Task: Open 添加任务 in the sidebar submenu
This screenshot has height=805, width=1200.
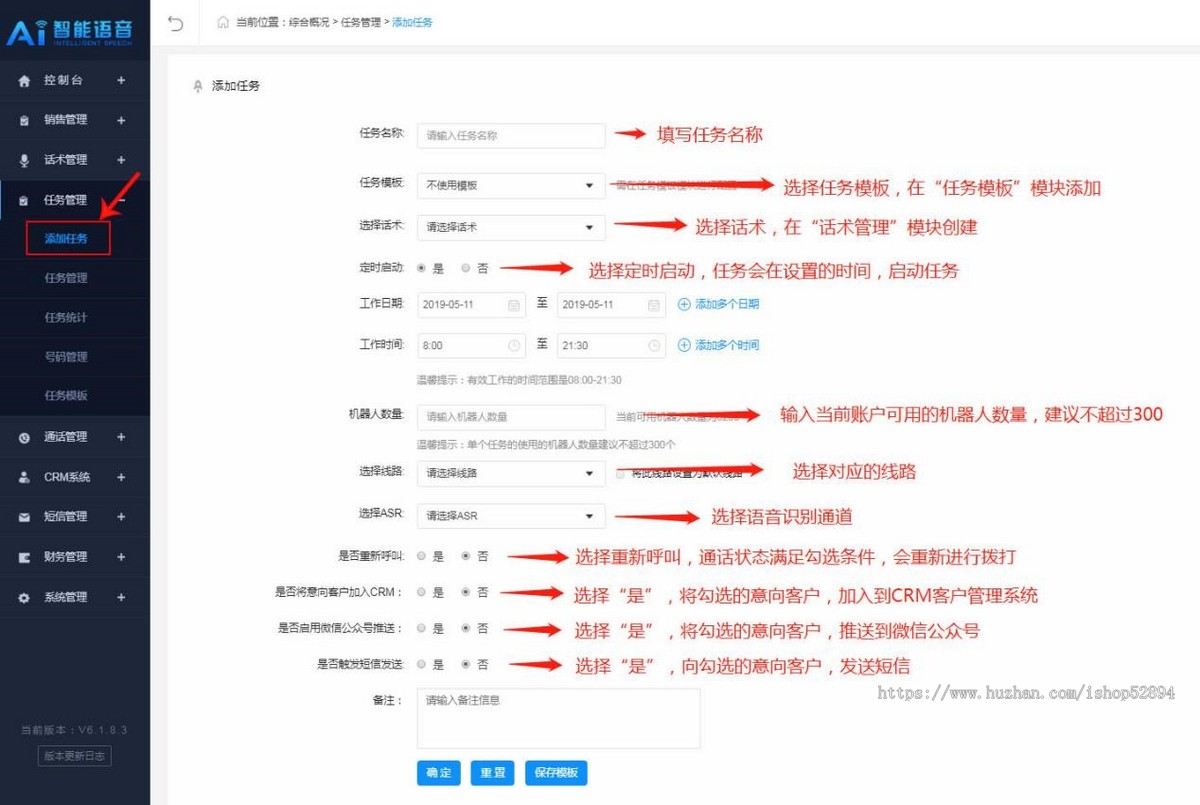Action: (67, 239)
